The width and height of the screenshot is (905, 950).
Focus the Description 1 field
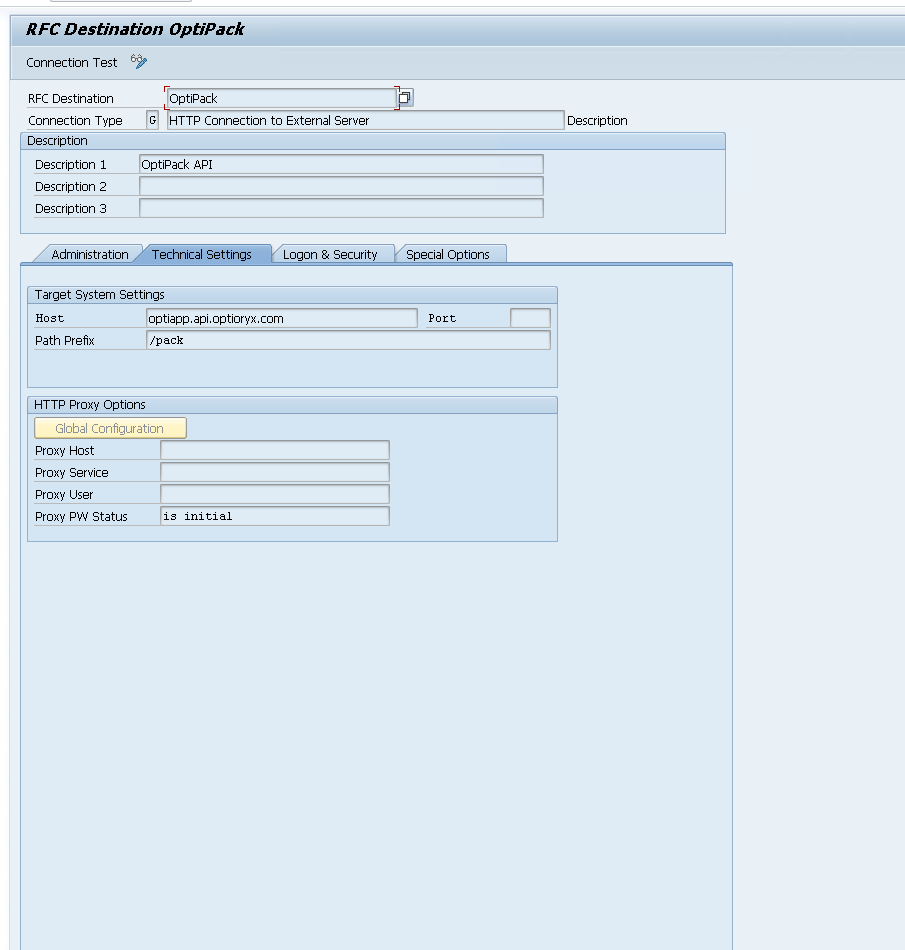coord(341,164)
